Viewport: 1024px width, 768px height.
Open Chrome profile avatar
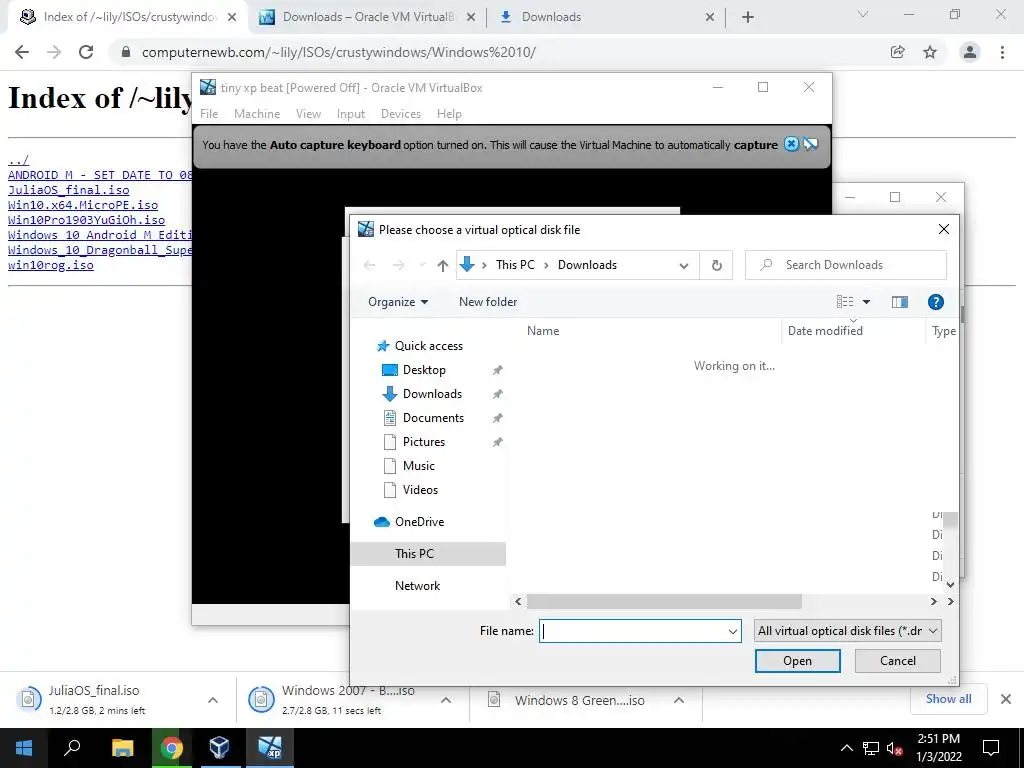coord(970,52)
